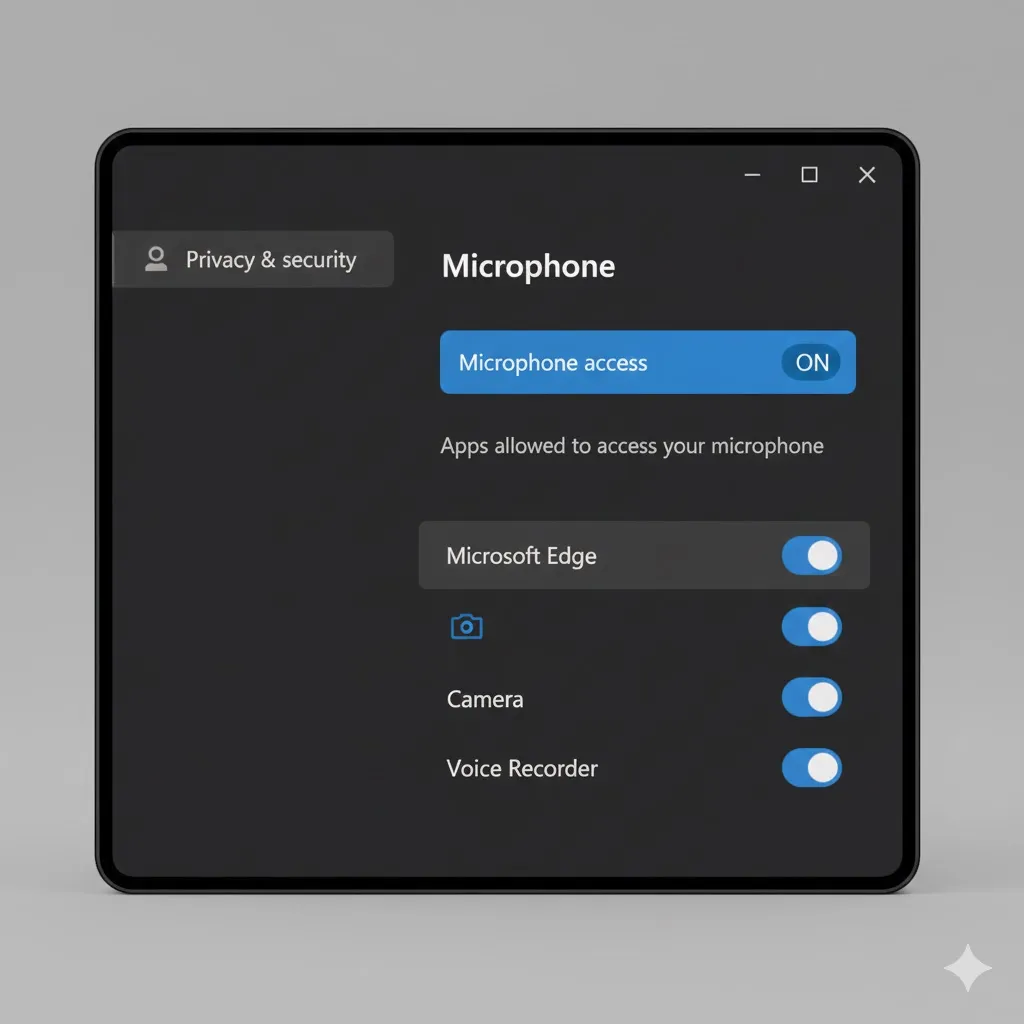Toggle the switch next to the camera icon
Screen dimensions: 1024x1024
(x=811, y=627)
